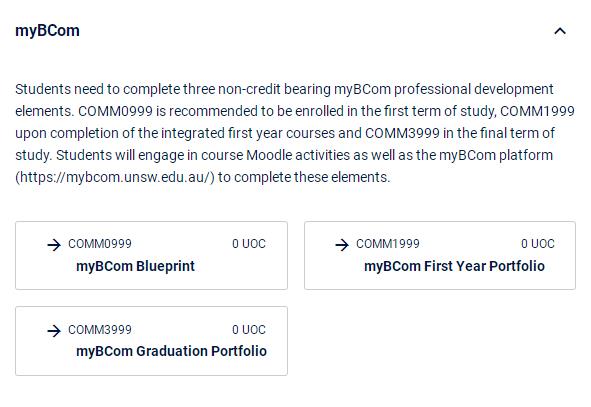Screen dimensions: 591x407
Task: Click the arrow icon beside COMM3999
Action: 54,331
